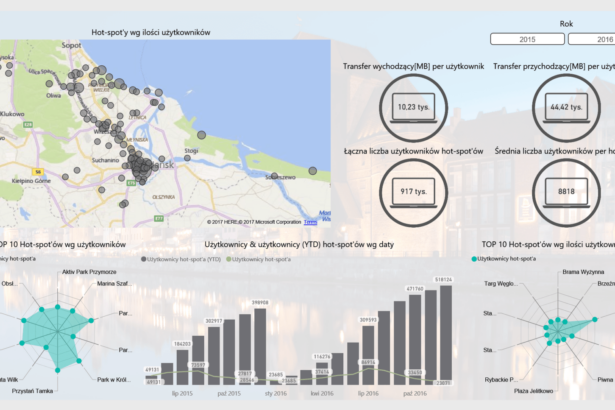
Task: Click the hot-spot bubble near Stogi on the map
Action: tap(187, 158)
